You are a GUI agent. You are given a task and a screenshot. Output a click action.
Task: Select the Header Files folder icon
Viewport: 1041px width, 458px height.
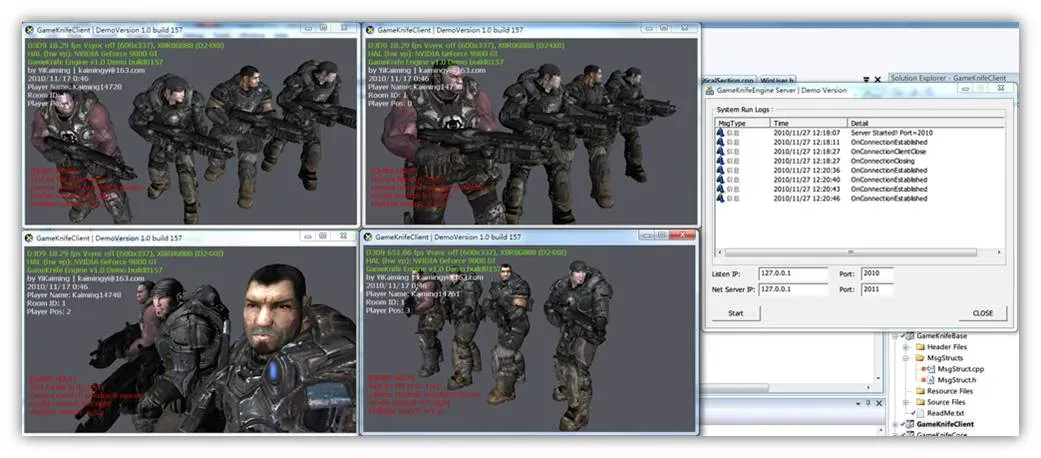(x=920, y=347)
